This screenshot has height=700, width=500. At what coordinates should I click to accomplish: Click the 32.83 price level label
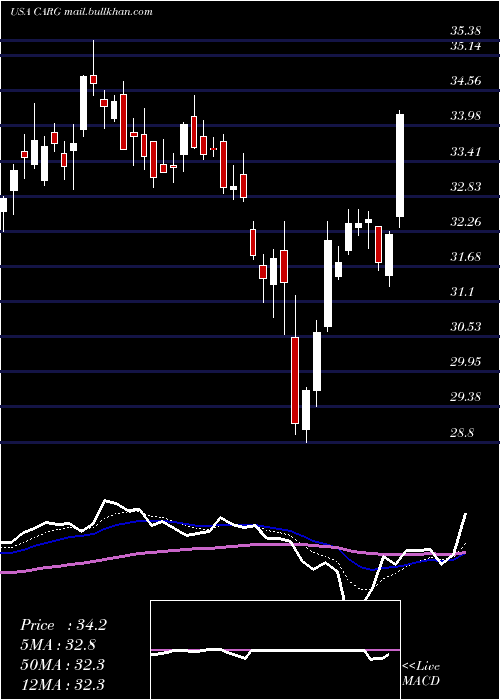465,187
